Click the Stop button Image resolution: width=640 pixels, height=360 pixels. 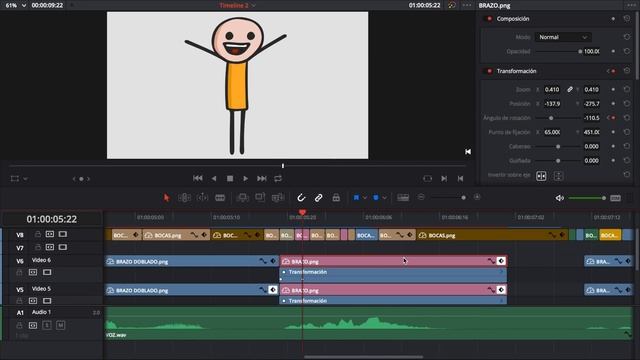pos(230,178)
